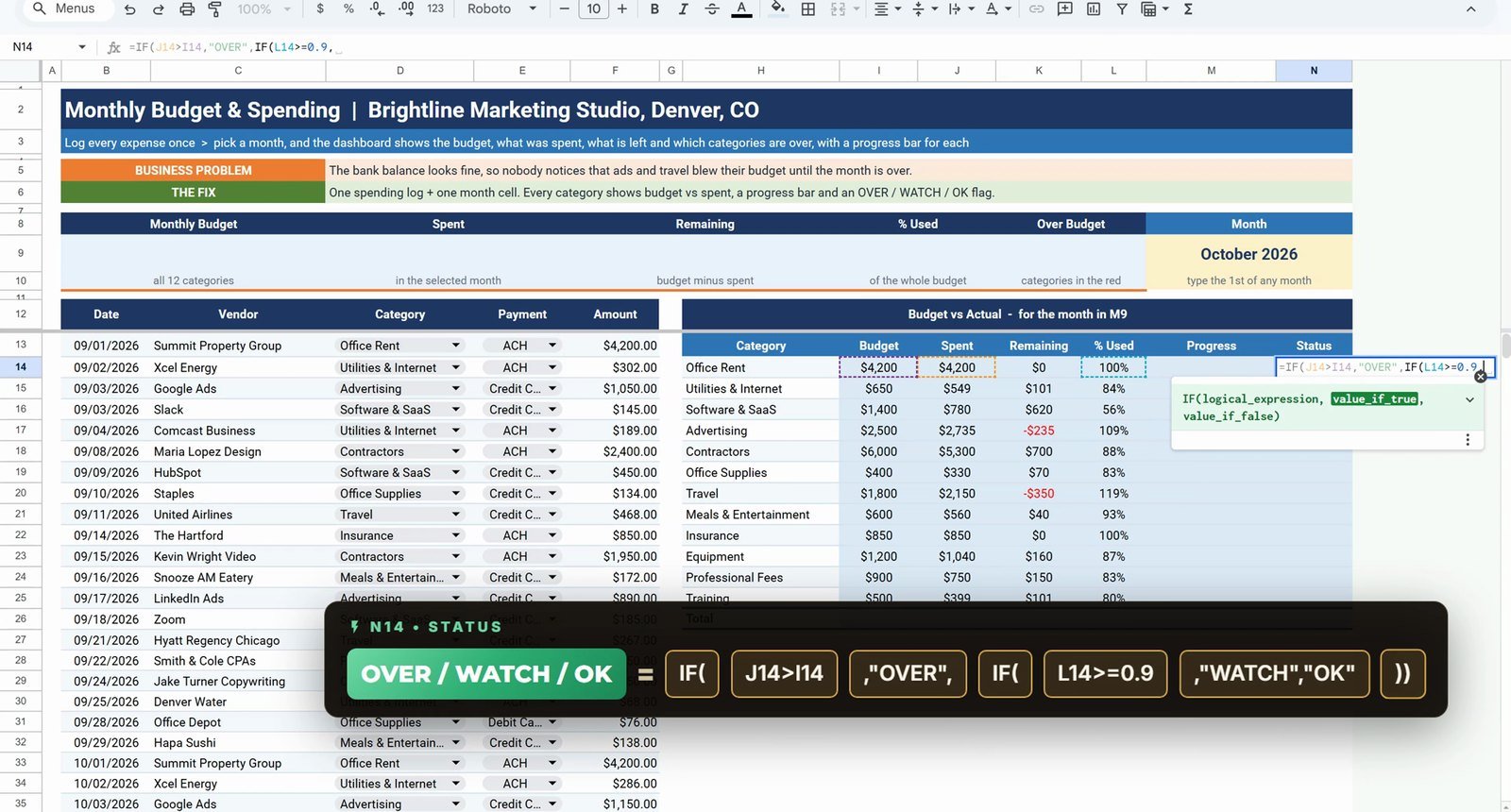Select column H header
Image resolution: width=1511 pixels, height=812 pixels.
pos(760,70)
